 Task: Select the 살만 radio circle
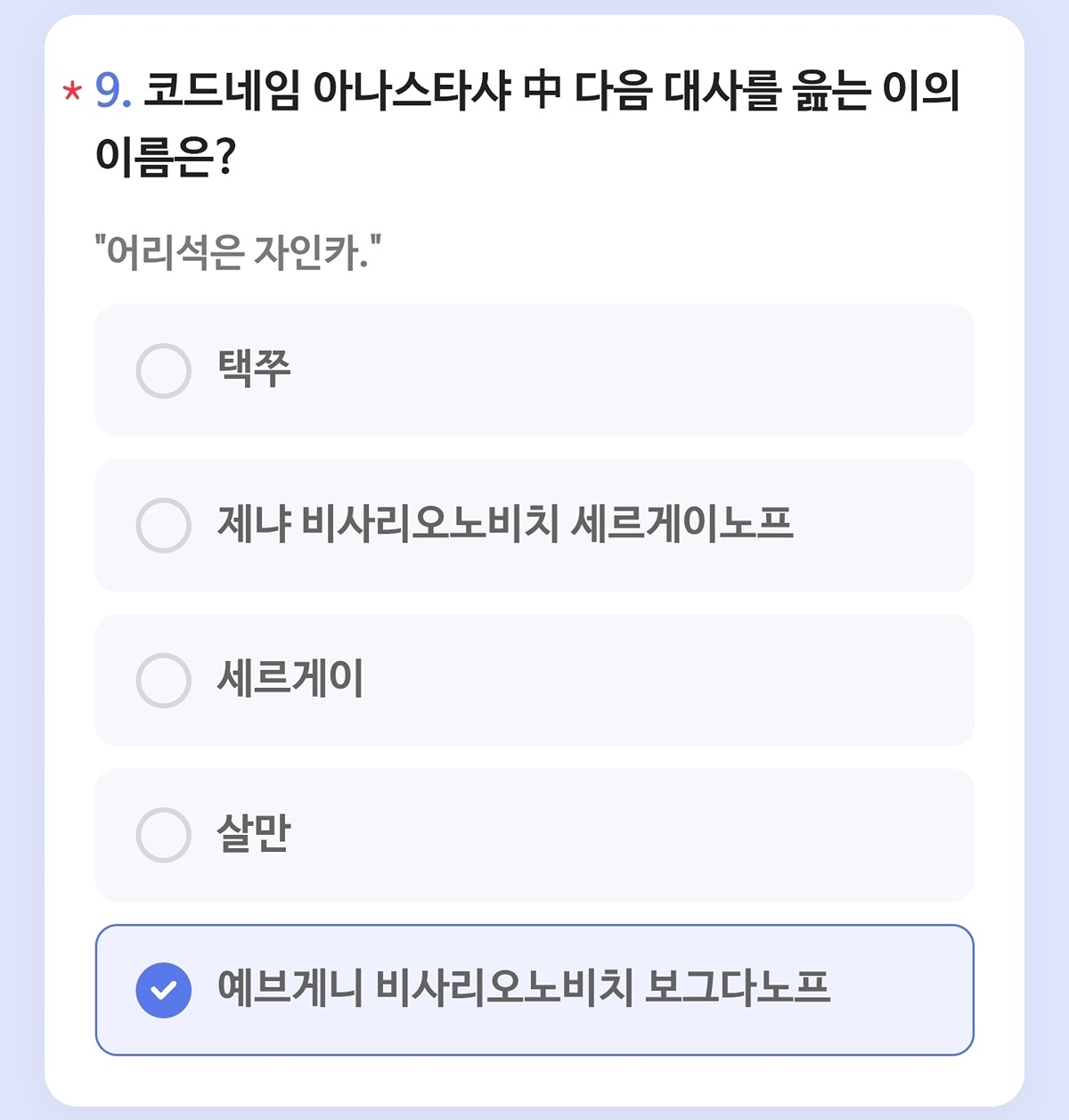(x=164, y=835)
